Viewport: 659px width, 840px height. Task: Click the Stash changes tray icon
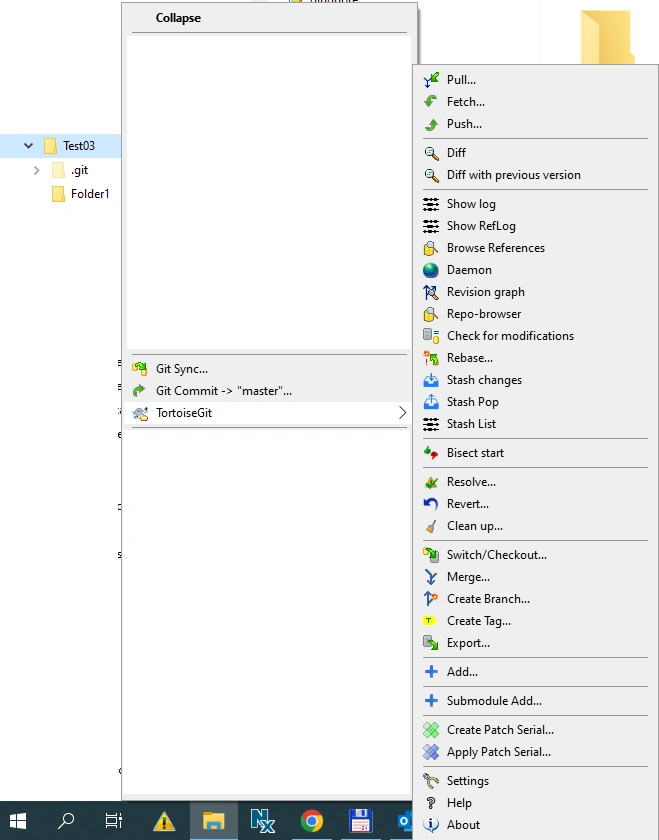[x=431, y=380]
